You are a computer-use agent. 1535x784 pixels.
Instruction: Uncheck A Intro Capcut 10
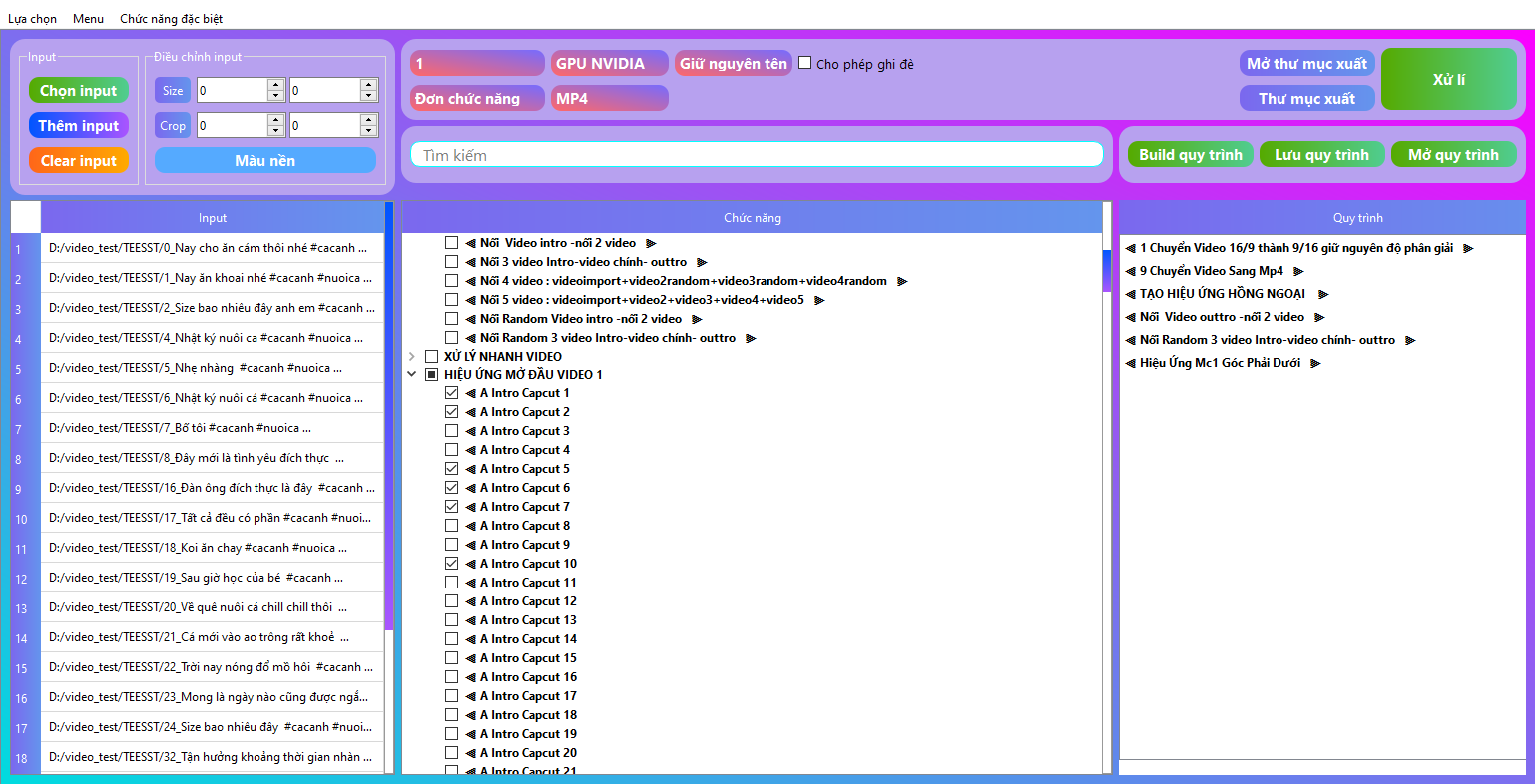[452, 564]
